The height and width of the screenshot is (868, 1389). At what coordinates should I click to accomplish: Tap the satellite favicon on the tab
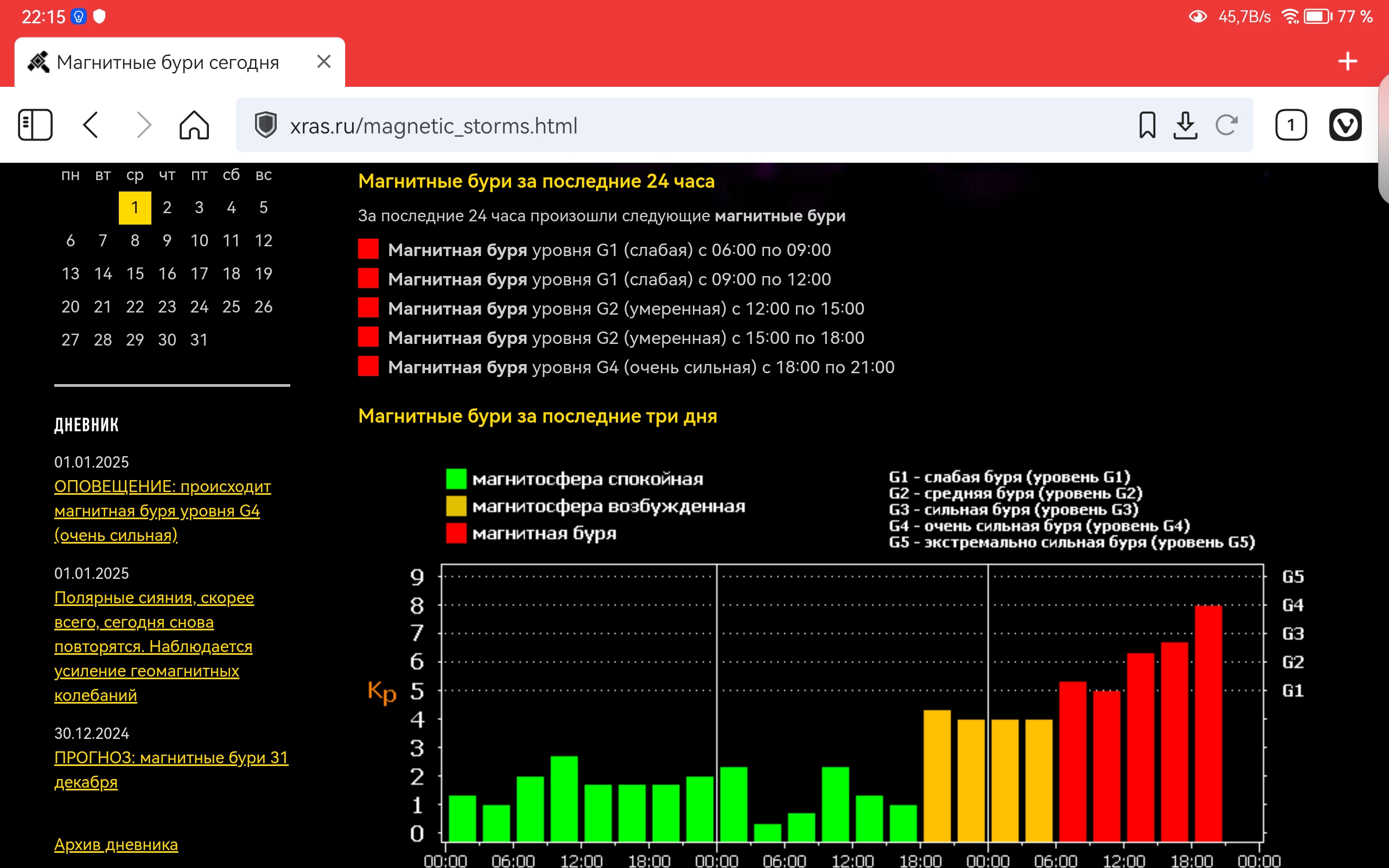(39, 62)
